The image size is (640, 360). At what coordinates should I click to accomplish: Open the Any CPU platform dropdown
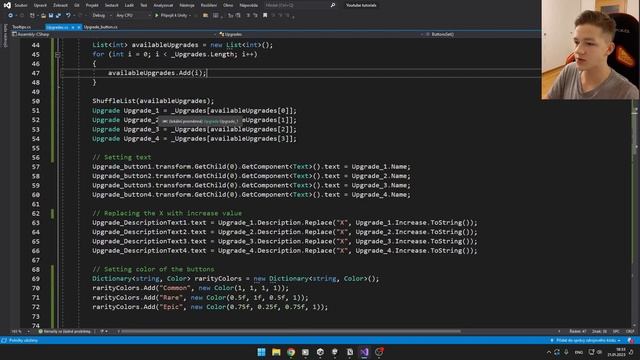[x=133, y=16]
